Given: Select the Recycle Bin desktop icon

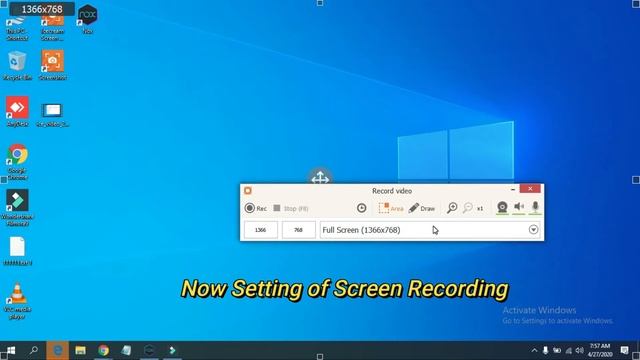Looking at the screenshot, I should [x=17, y=65].
